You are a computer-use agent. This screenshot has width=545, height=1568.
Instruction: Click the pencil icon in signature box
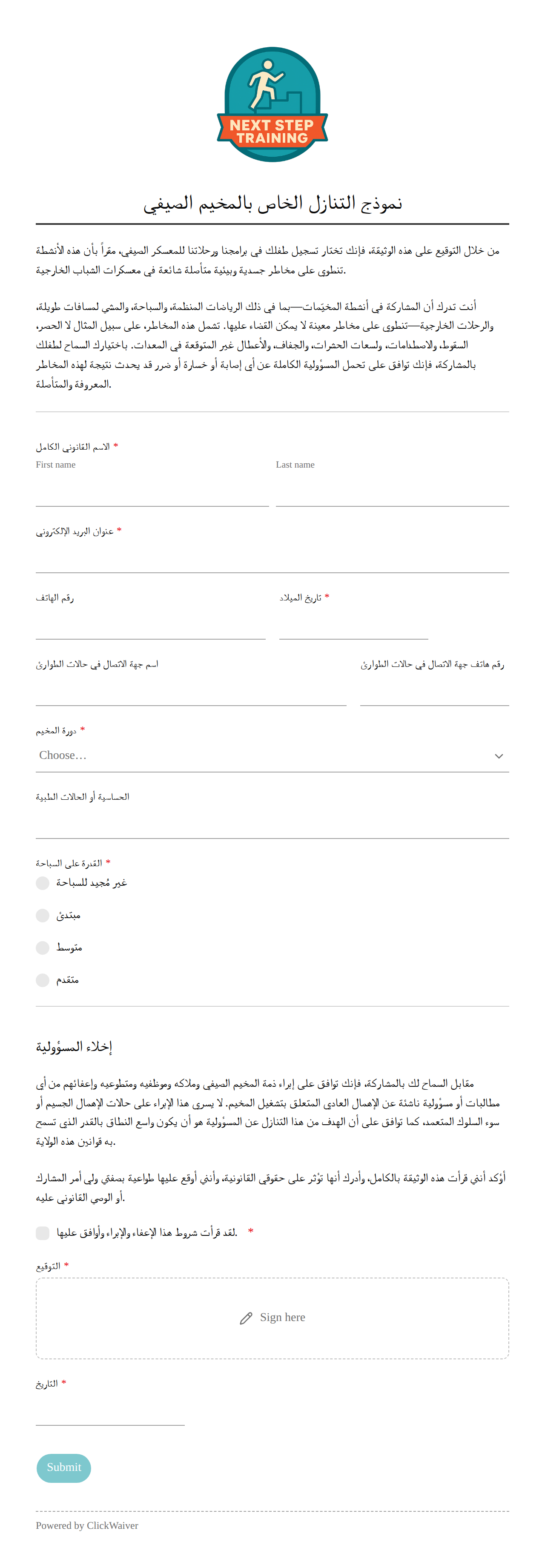(246, 1318)
